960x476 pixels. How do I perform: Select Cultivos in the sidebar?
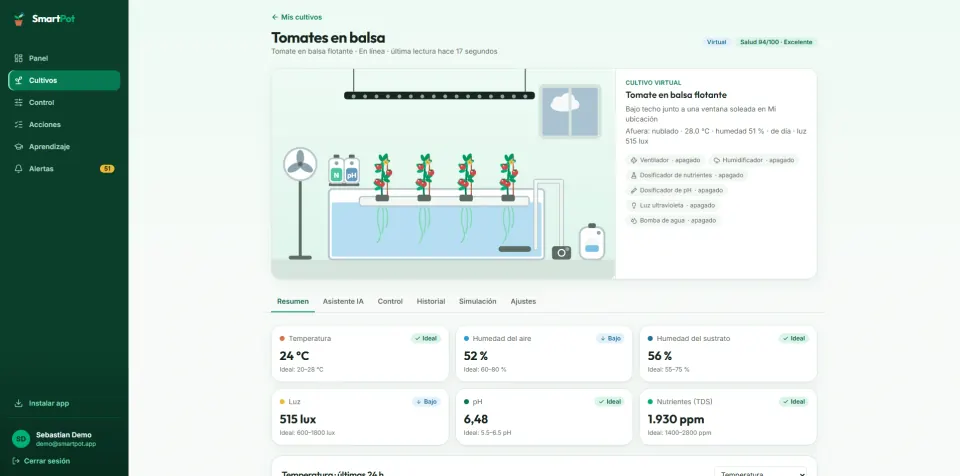pyautogui.click(x=64, y=80)
